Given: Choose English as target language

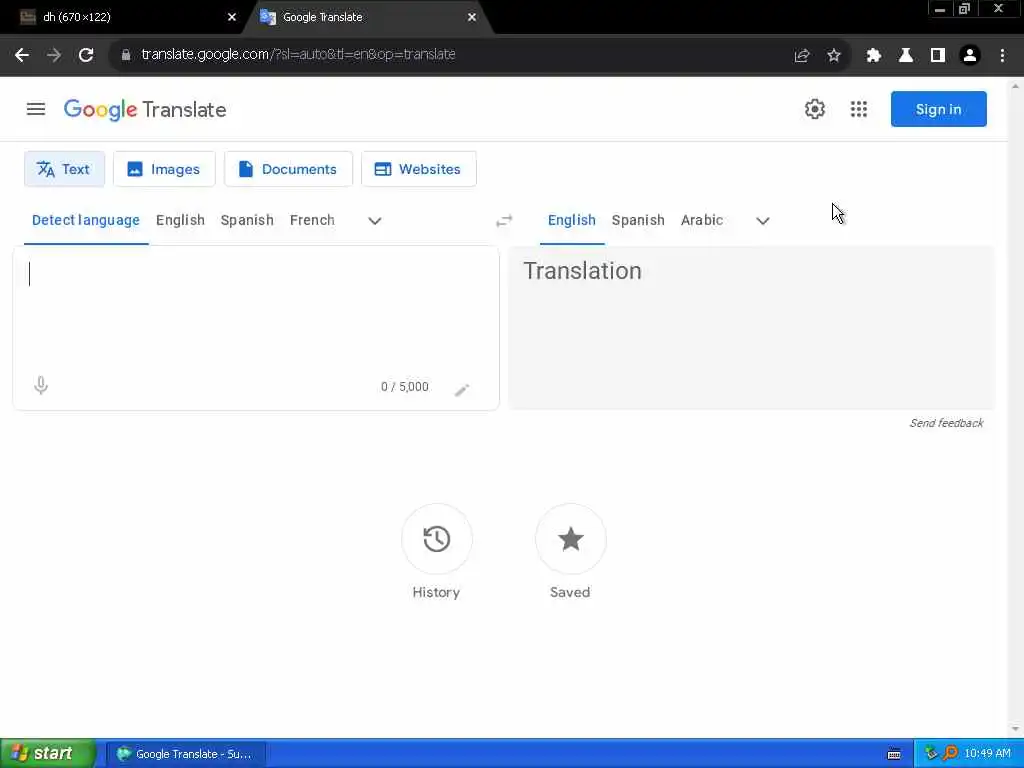Looking at the screenshot, I should [571, 220].
